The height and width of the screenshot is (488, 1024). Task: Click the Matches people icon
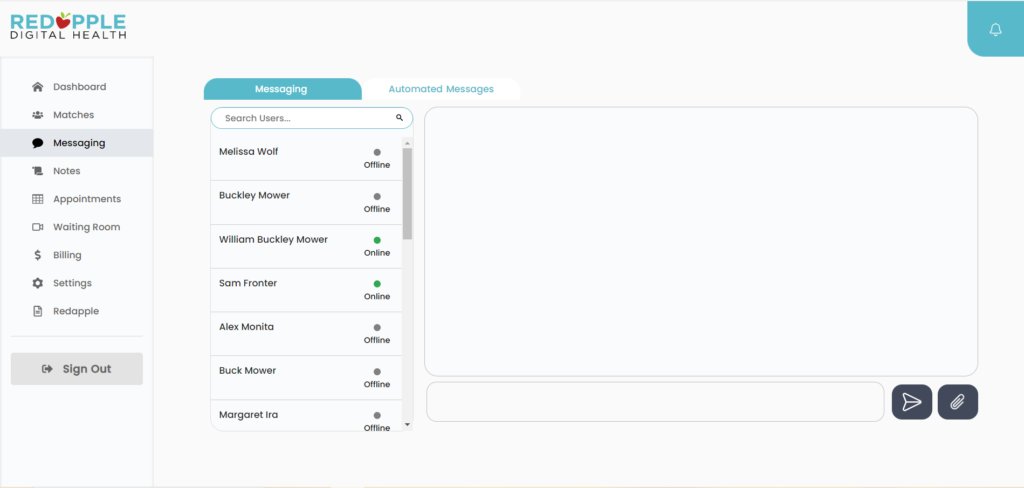(38, 115)
